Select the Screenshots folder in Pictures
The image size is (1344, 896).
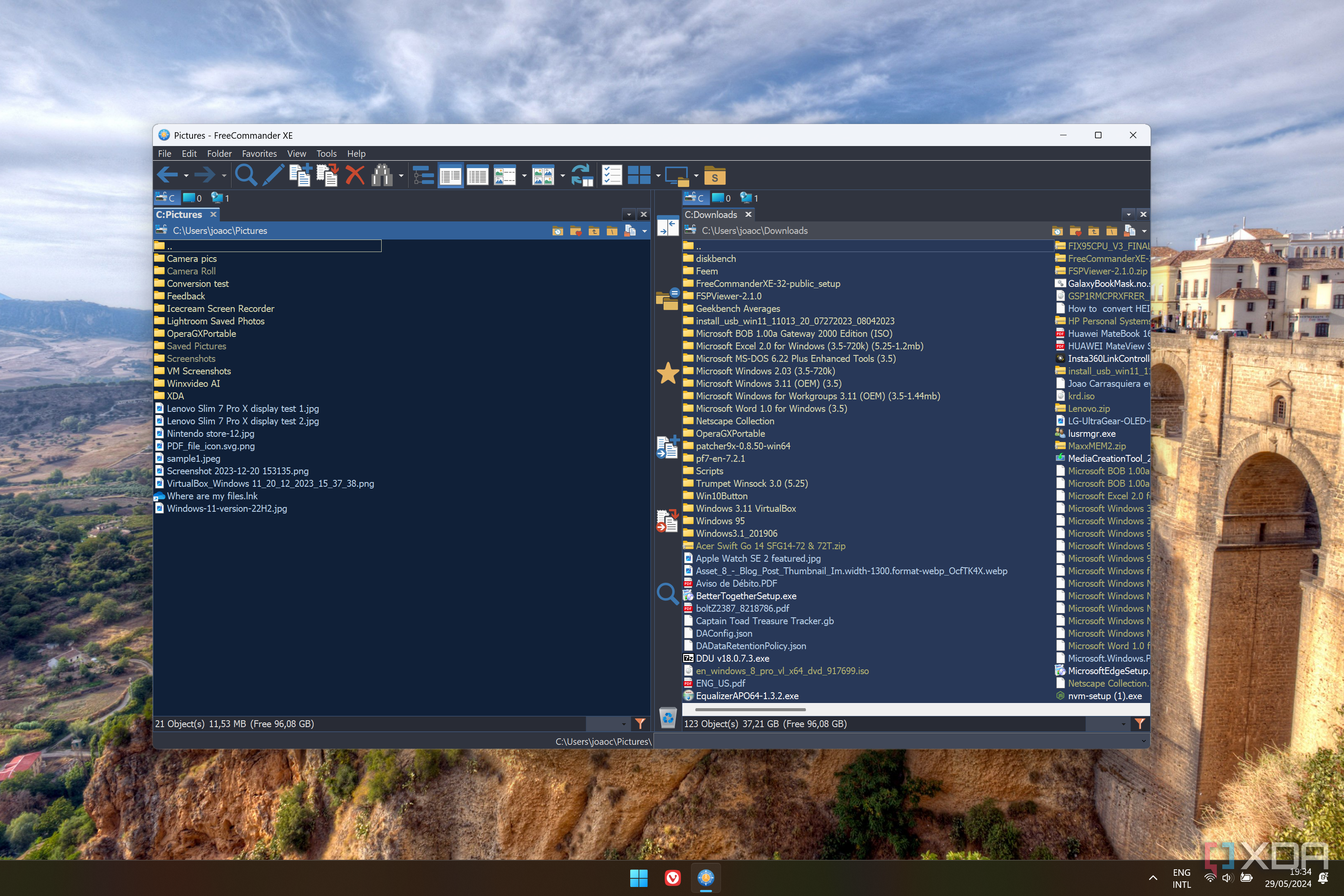pos(191,359)
